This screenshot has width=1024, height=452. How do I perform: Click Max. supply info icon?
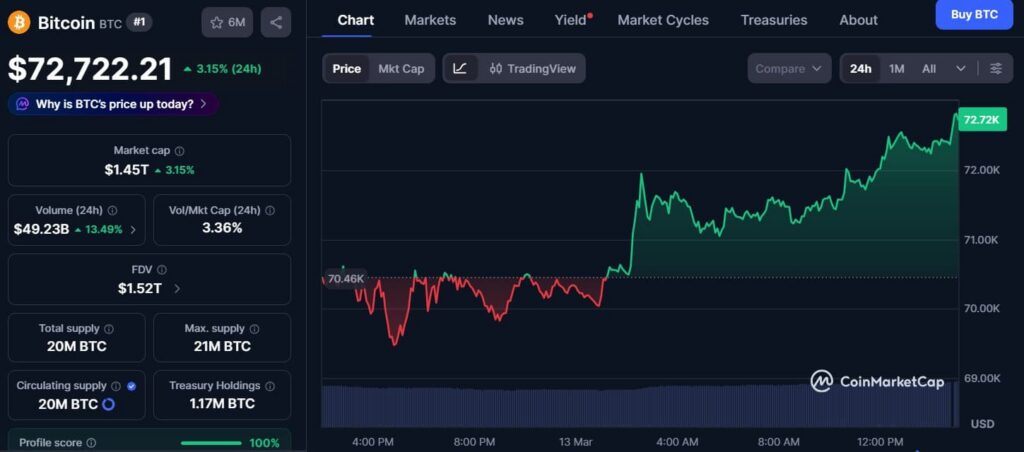(x=254, y=329)
